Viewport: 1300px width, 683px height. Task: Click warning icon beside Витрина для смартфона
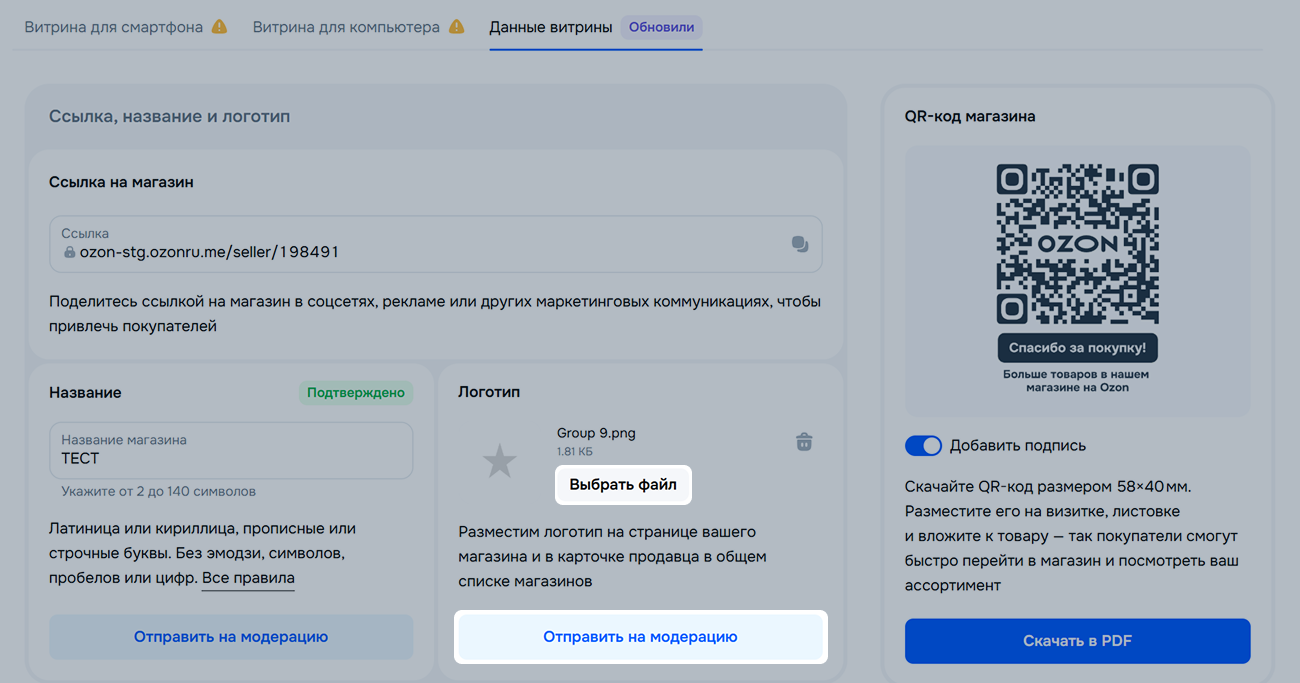click(219, 27)
